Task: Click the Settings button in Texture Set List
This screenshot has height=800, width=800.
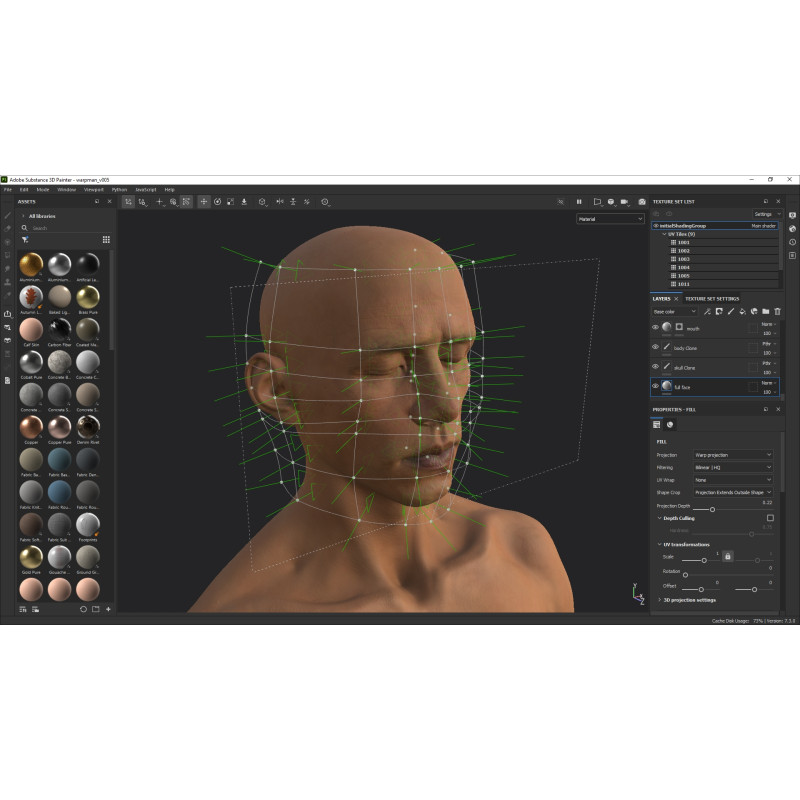Action: pyautogui.click(x=765, y=214)
